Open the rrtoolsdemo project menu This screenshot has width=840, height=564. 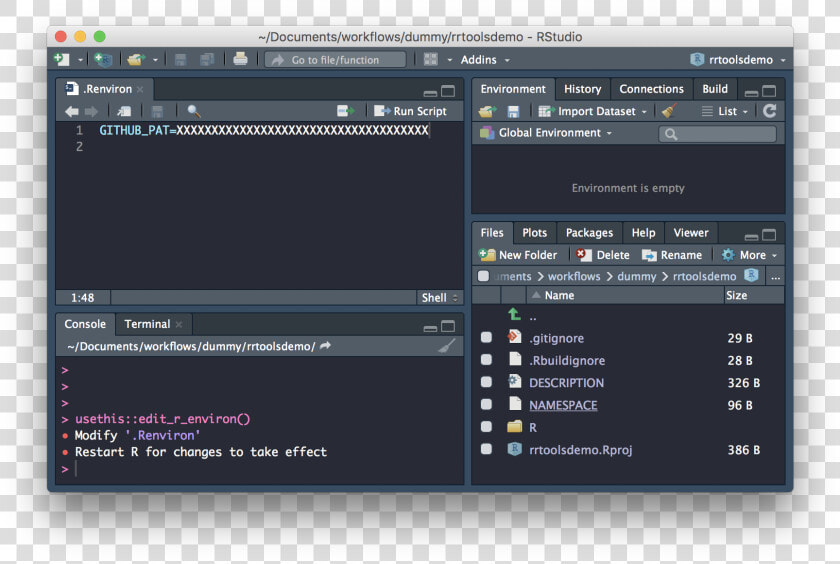739,59
